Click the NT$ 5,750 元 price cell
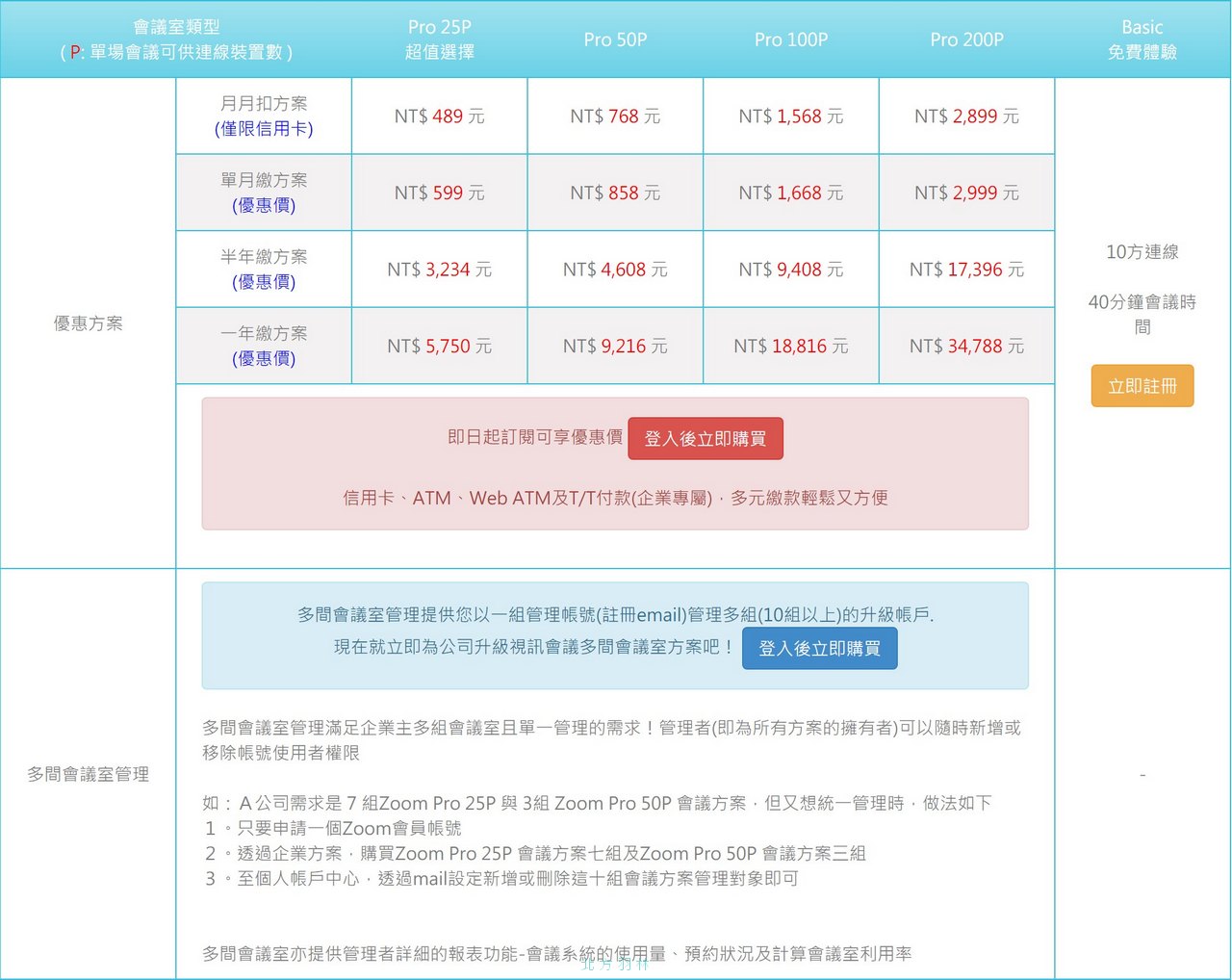 click(x=440, y=346)
